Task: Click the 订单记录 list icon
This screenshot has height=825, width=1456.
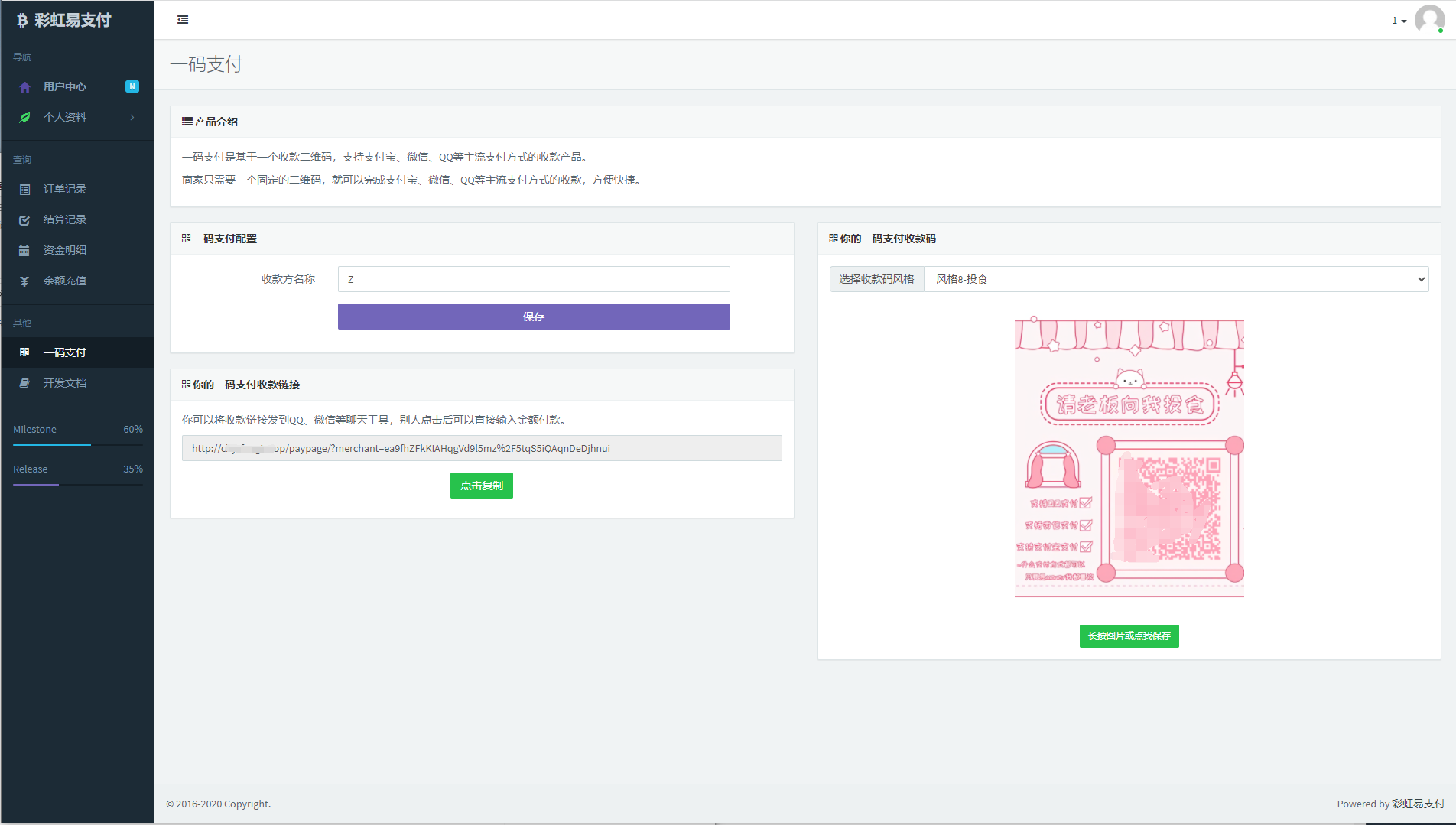Action: (24, 190)
